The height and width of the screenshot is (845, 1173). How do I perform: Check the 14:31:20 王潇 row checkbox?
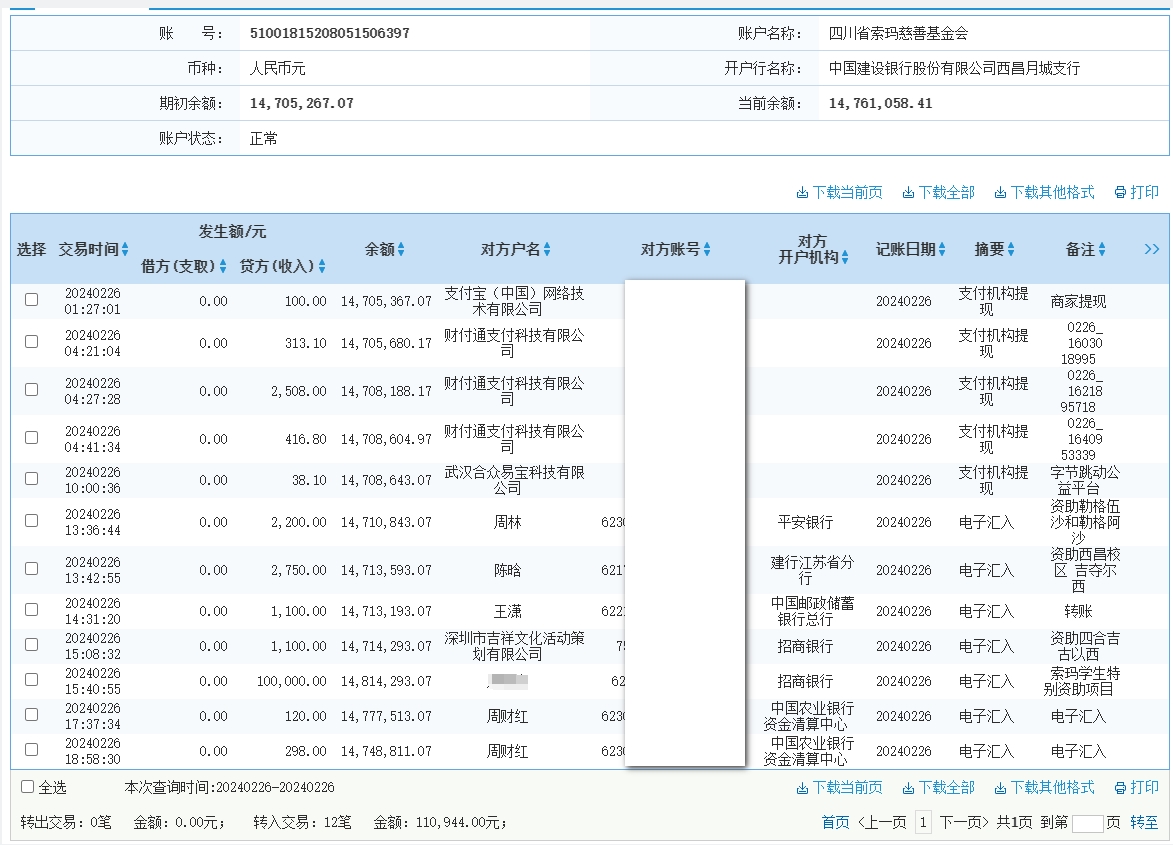[31, 609]
